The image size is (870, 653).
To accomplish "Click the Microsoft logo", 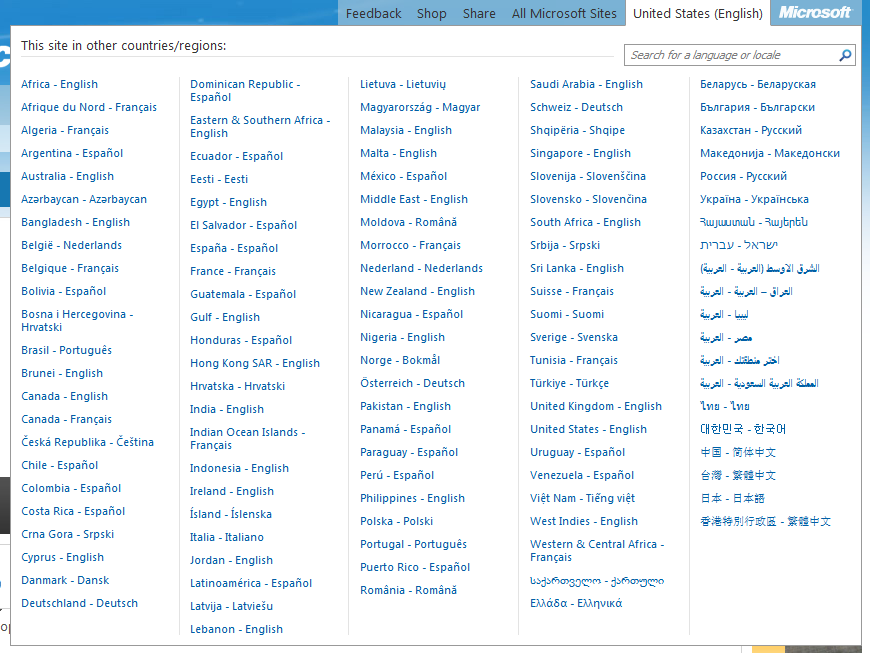I will pos(815,13).
